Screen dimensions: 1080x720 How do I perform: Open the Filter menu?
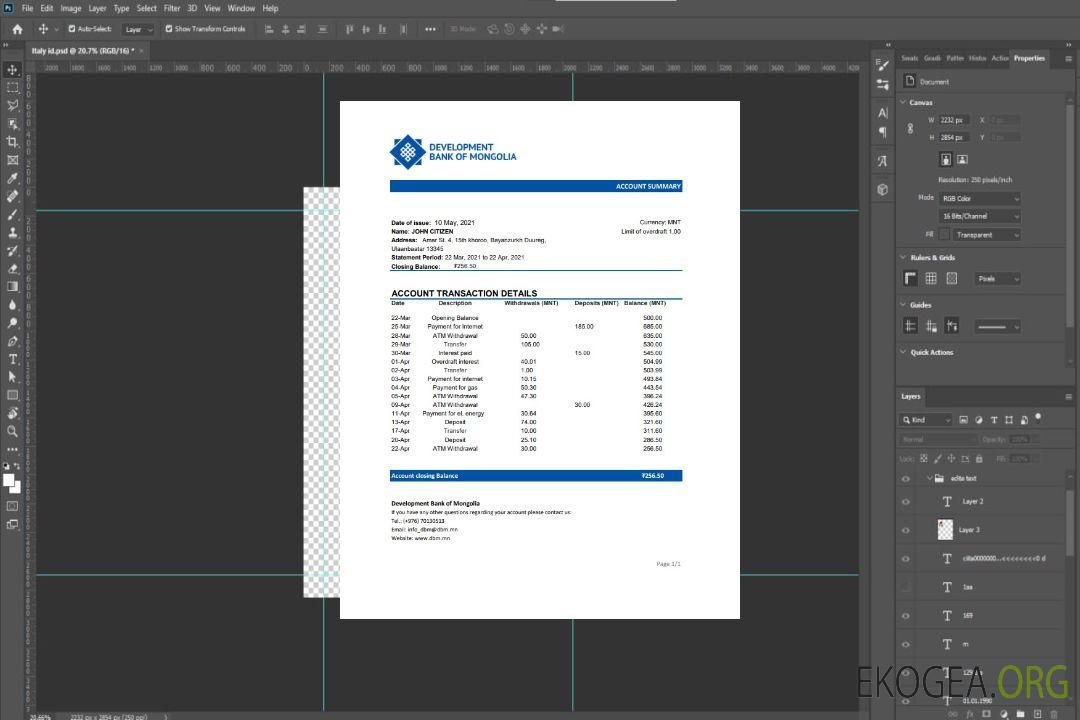pos(172,8)
